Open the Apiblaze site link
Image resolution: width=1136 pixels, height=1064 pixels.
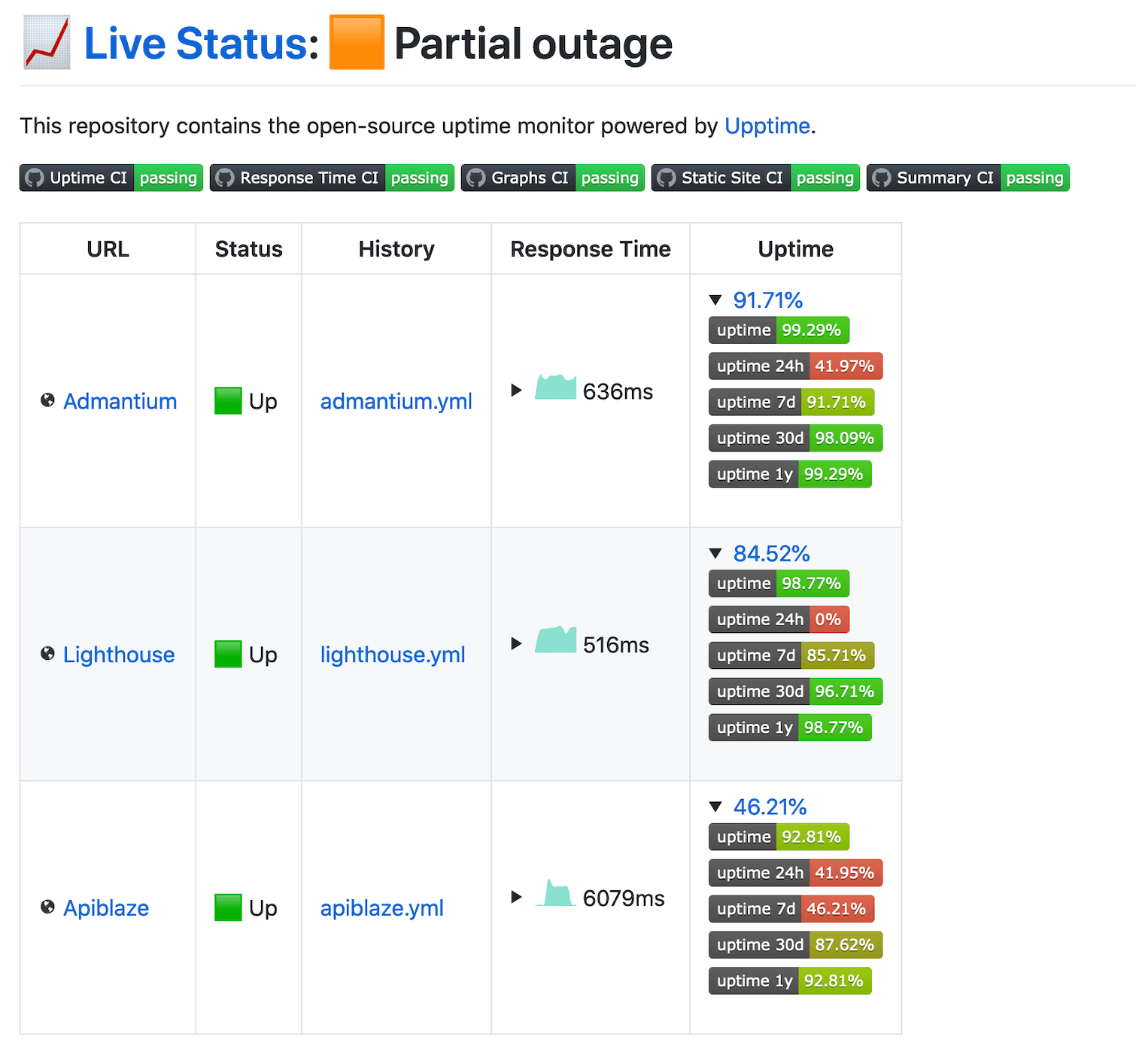[106, 908]
